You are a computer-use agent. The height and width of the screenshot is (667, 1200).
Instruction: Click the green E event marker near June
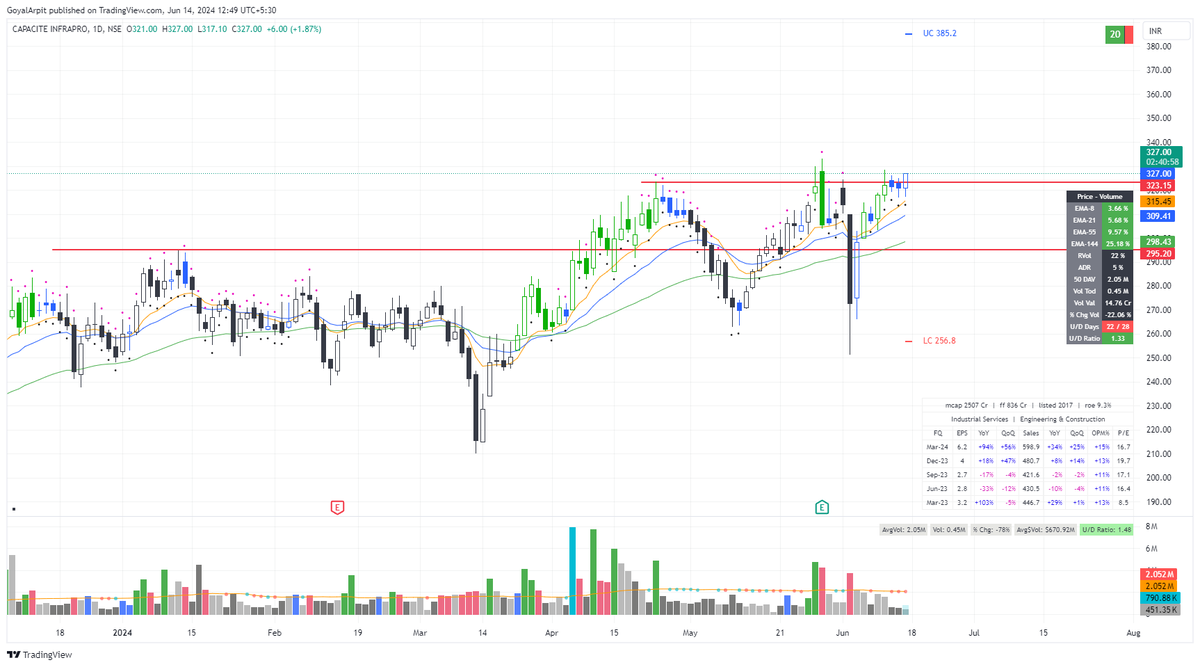point(822,507)
